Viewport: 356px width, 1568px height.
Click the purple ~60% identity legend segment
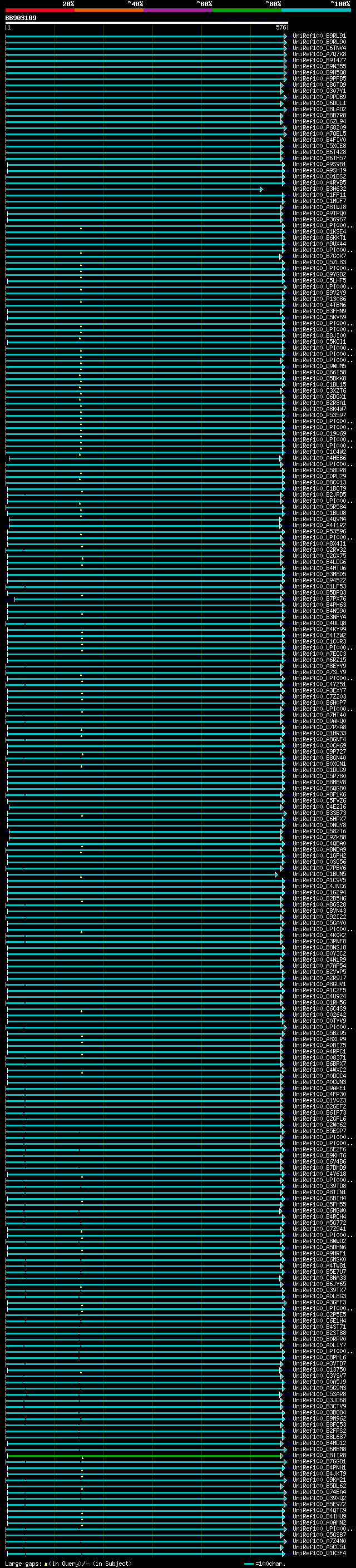pos(177,10)
